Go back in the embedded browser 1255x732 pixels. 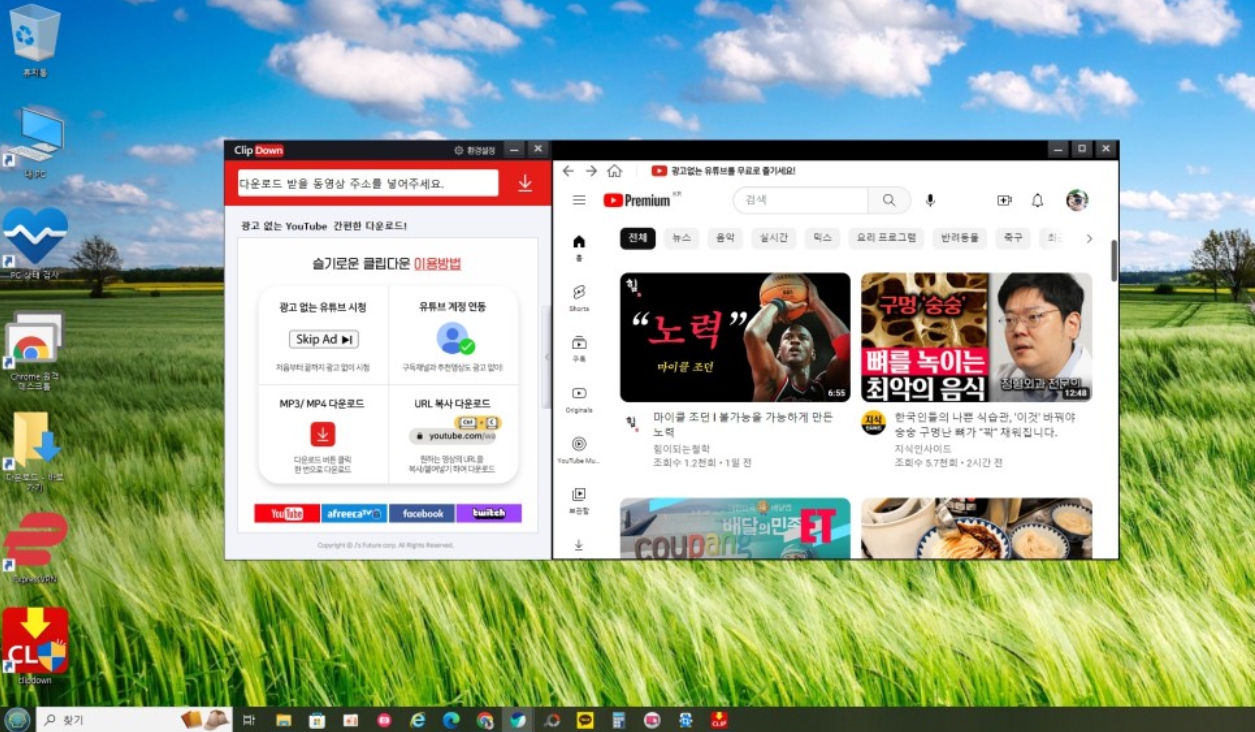(x=568, y=171)
